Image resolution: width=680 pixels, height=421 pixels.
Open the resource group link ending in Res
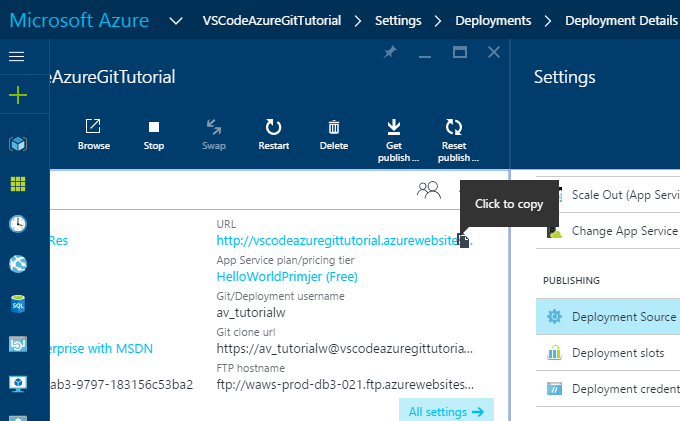click(59, 241)
